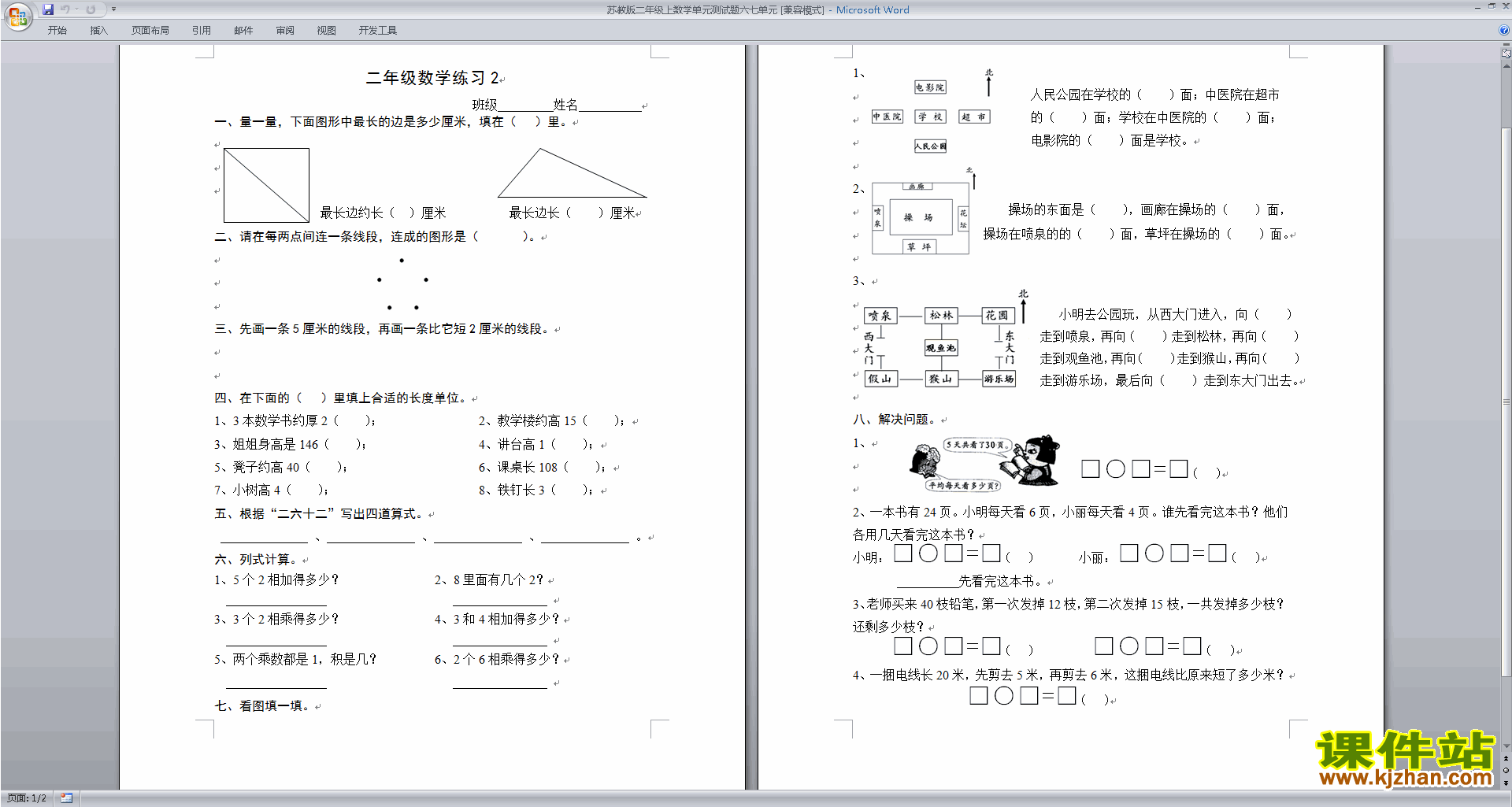Open the 页面布局 ribbon tab
The image size is (1512, 807).
point(150,31)
